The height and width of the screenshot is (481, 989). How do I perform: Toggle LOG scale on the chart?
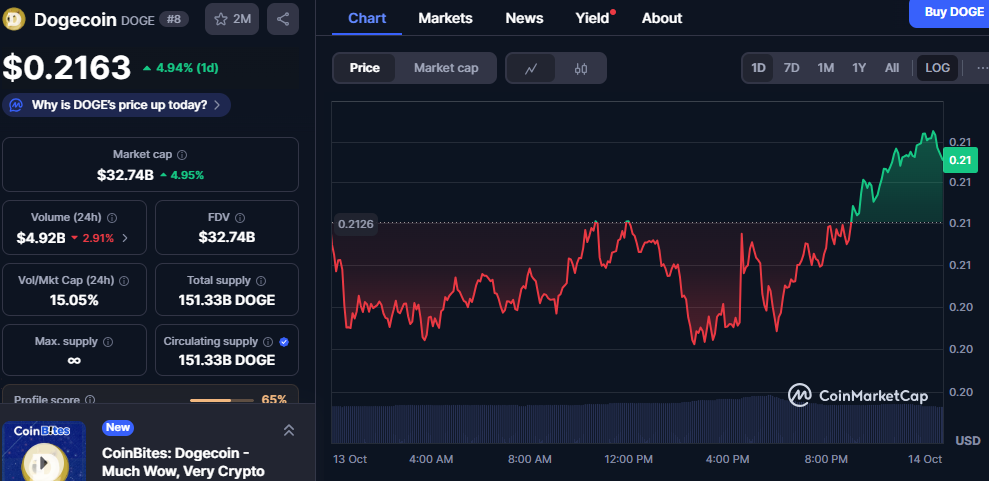pyautogui.click(x=937, y=68)
